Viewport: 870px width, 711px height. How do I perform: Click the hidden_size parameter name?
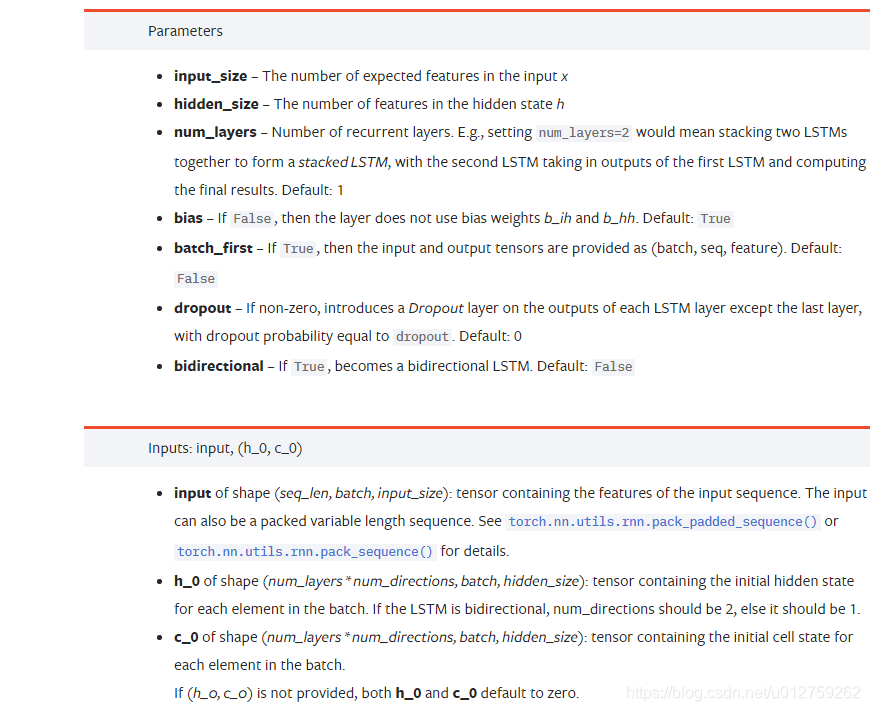click(216, 104)
